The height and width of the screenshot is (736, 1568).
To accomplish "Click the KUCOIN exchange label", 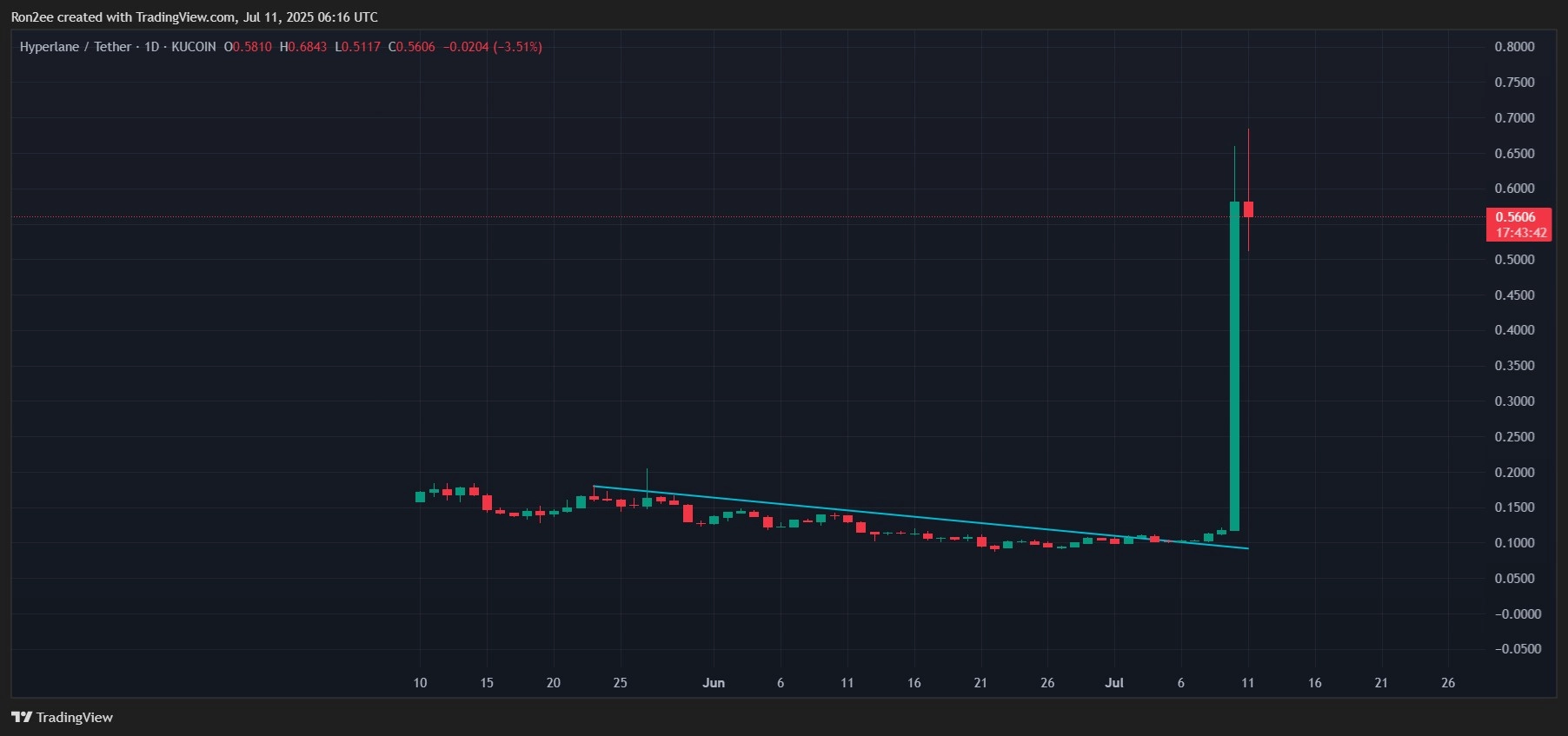I will coord(193,47).
